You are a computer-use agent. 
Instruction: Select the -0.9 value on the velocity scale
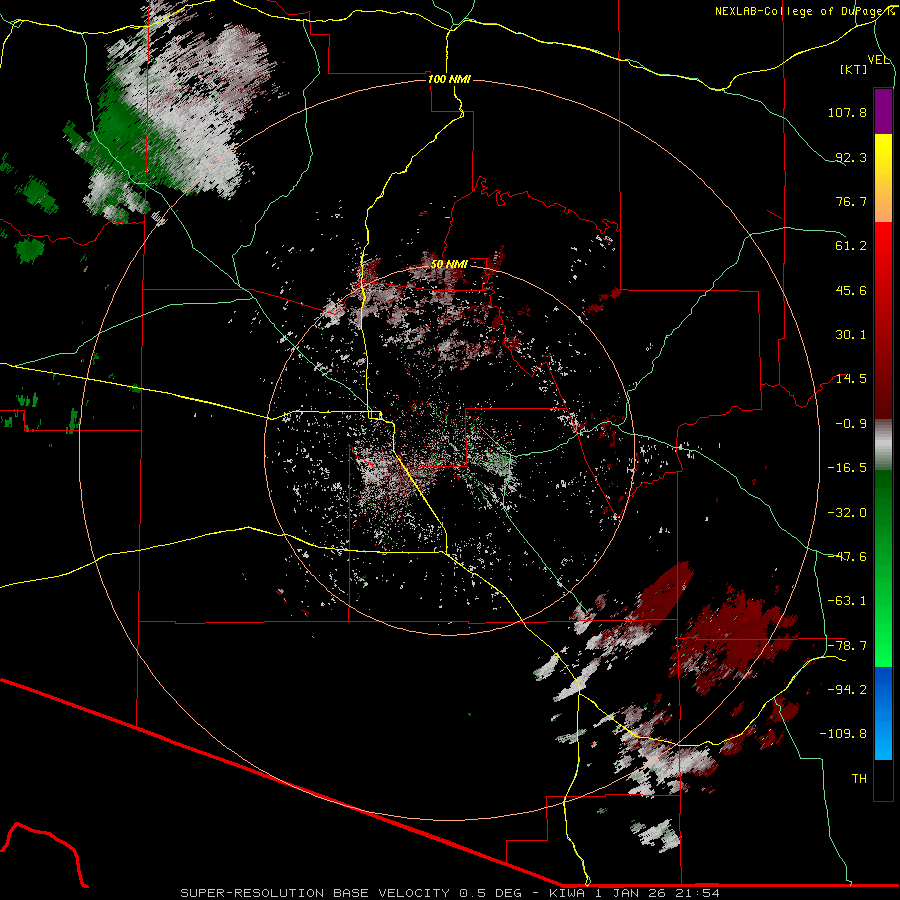(851, 424)
